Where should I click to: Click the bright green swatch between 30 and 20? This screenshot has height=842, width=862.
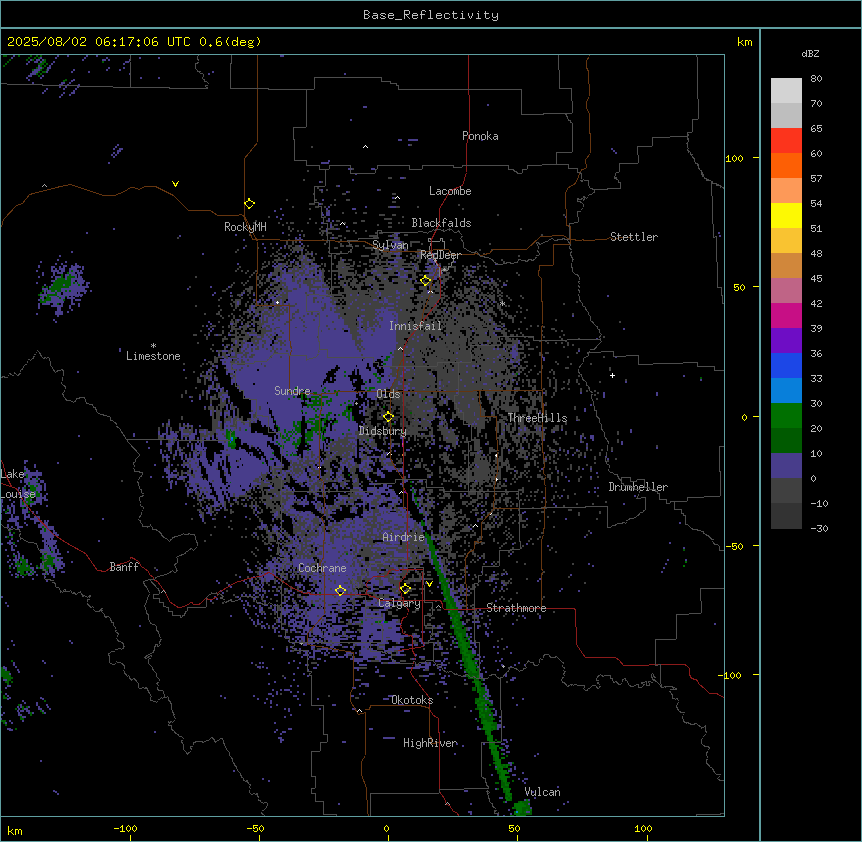786,416
